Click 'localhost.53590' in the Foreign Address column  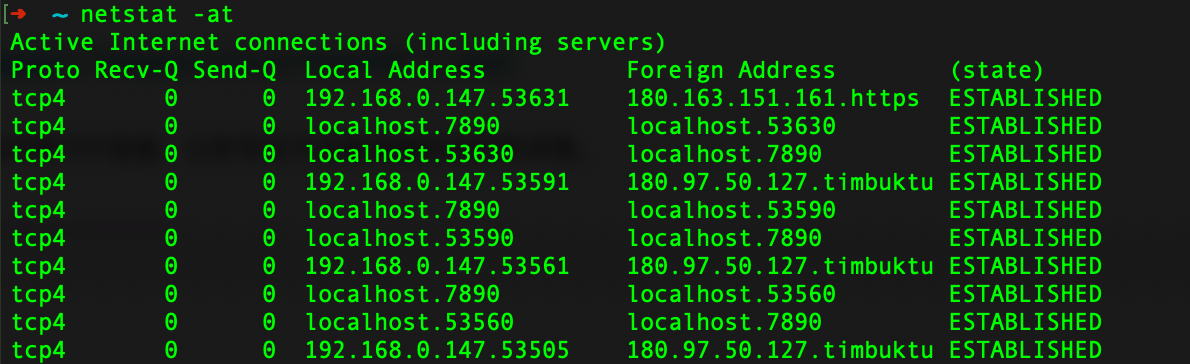point(731,211)
